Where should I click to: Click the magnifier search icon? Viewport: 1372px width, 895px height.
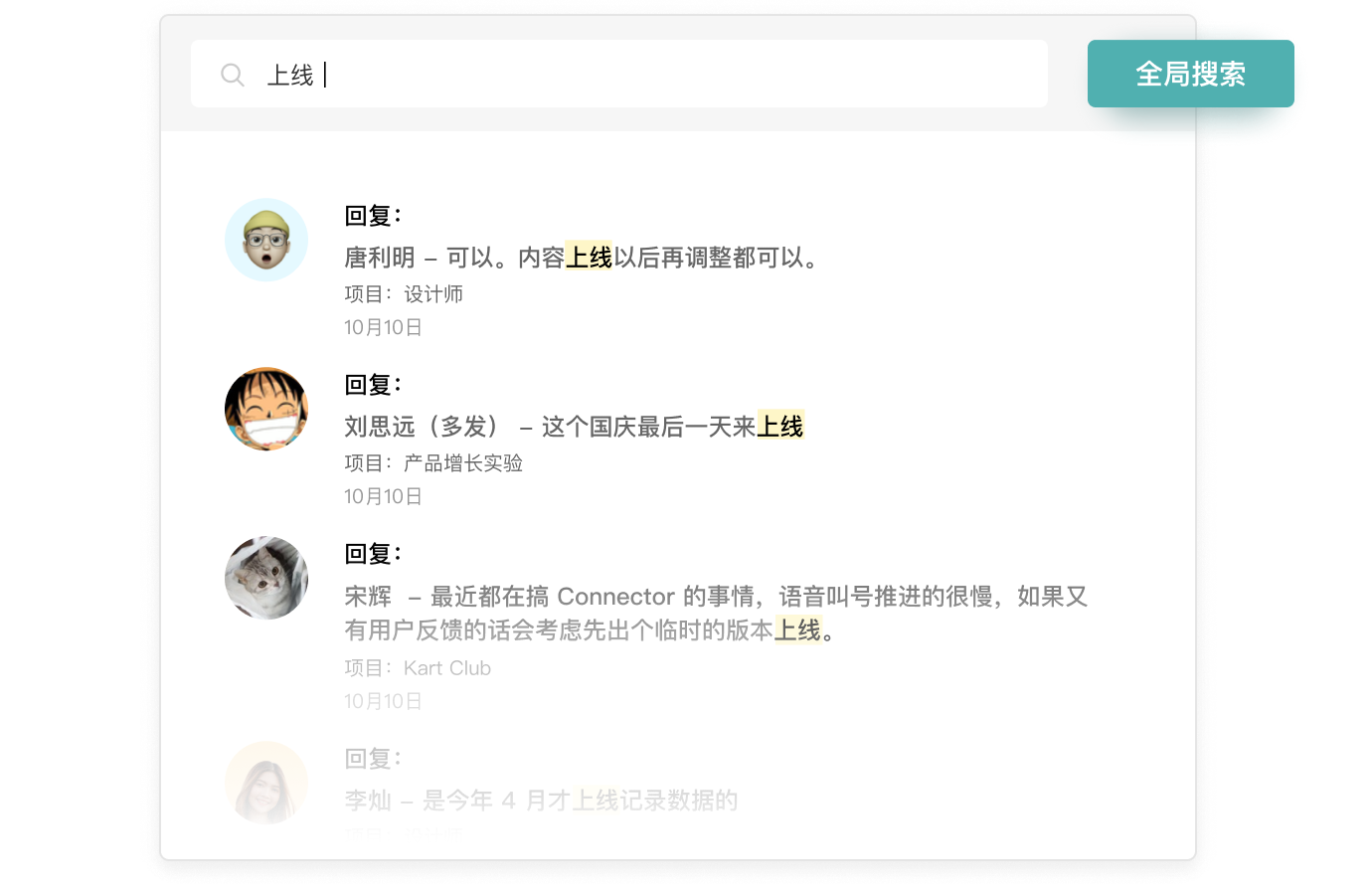[233, 75]
